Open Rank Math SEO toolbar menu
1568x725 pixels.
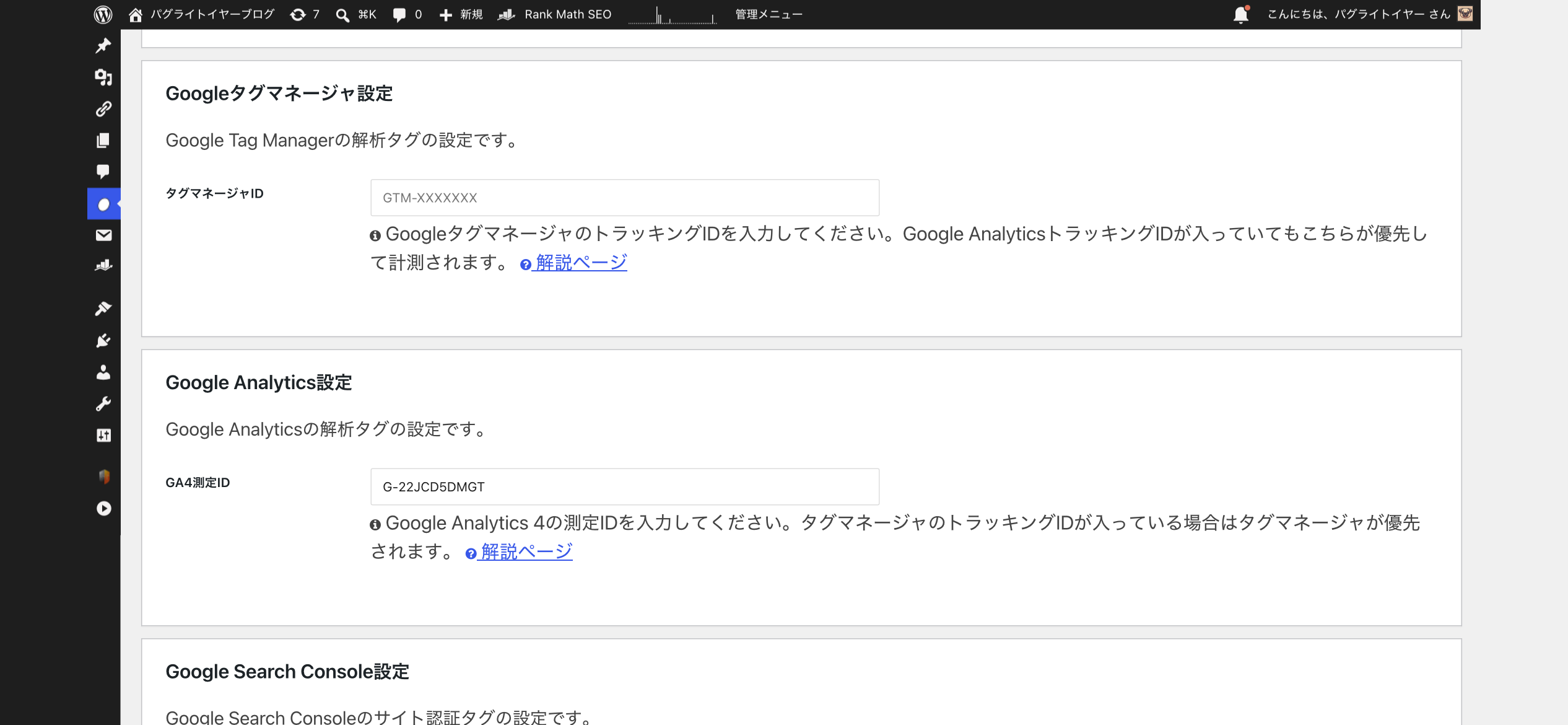554,14
